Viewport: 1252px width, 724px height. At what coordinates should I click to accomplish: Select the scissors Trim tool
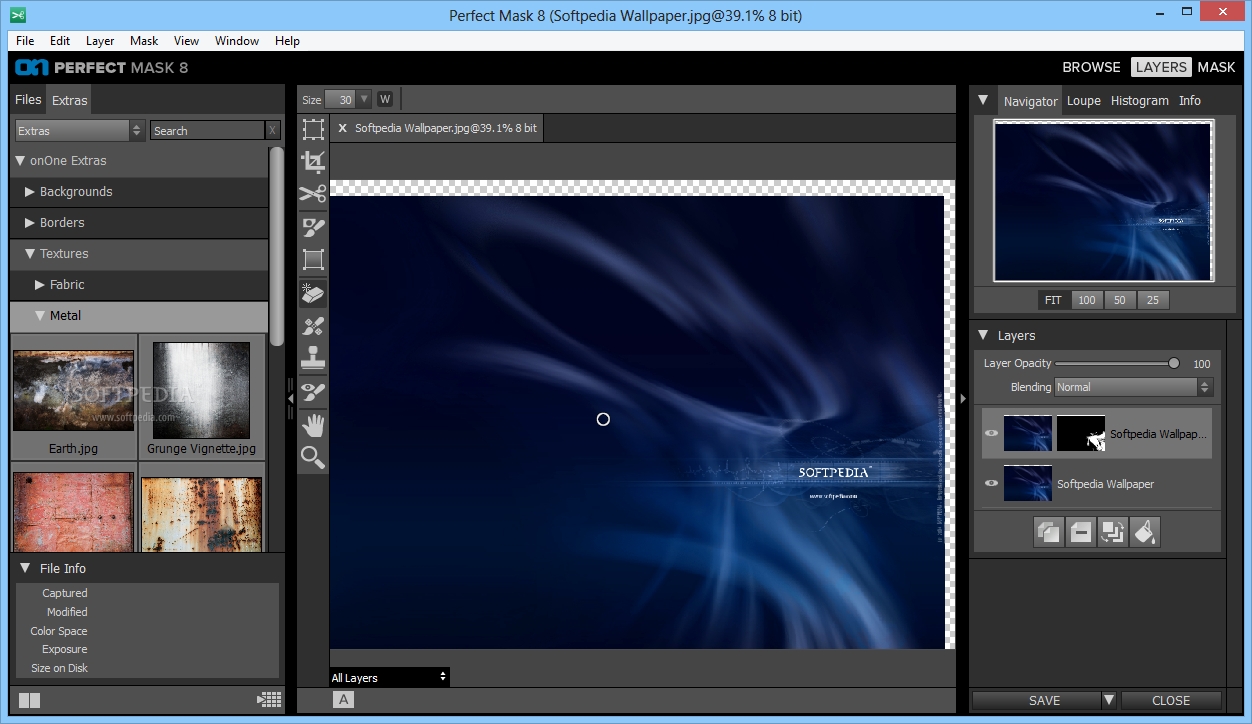tap(313, 195)
